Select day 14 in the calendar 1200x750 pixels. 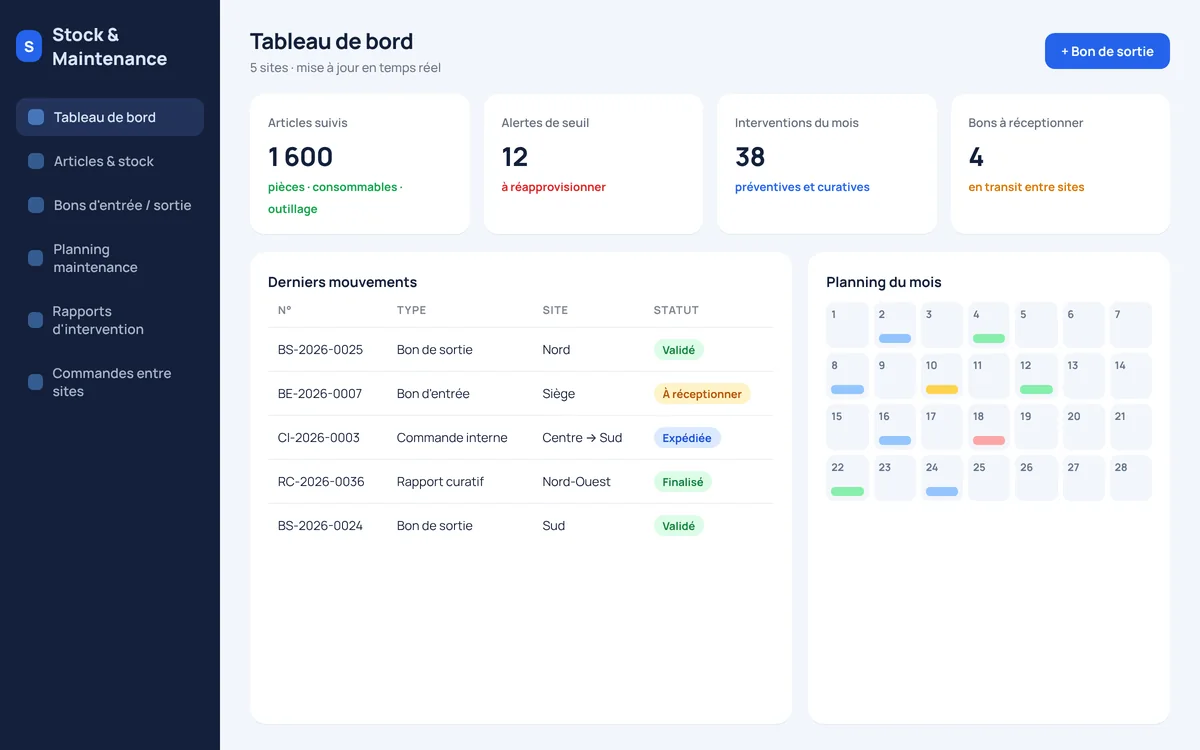[x=1131, y=376]
